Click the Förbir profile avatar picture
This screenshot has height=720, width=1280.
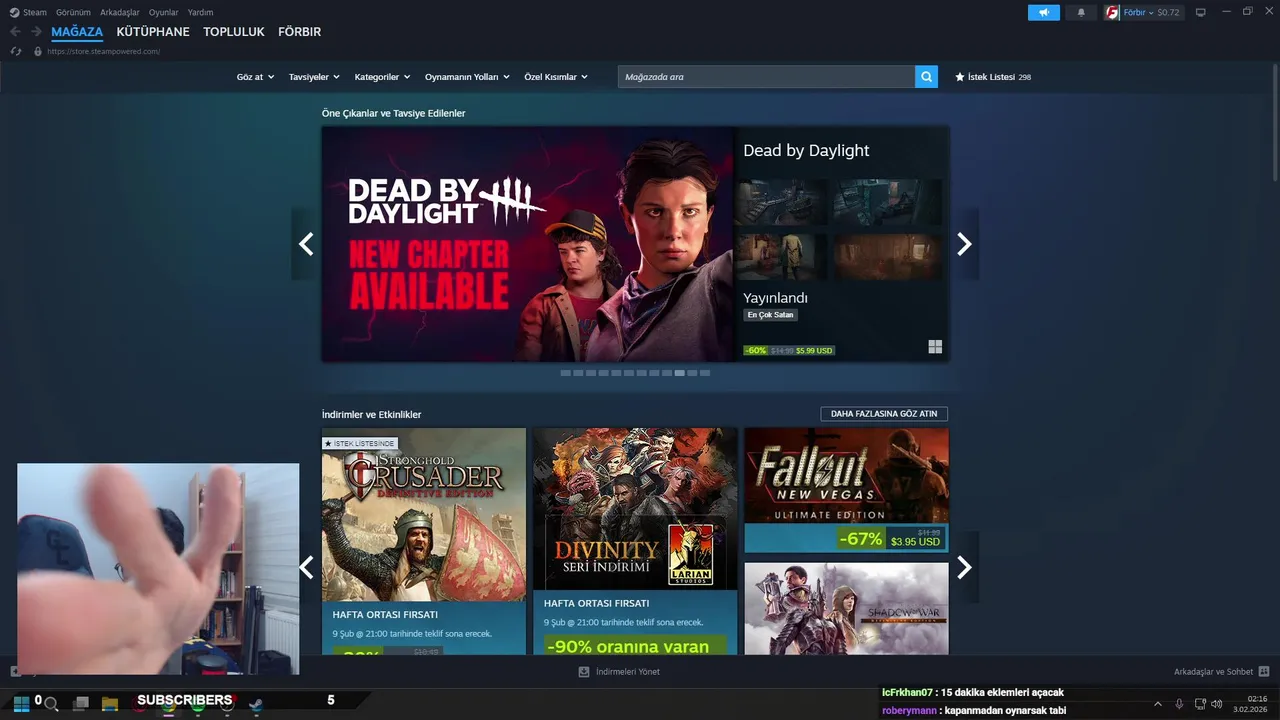(x=1111, y=13)
